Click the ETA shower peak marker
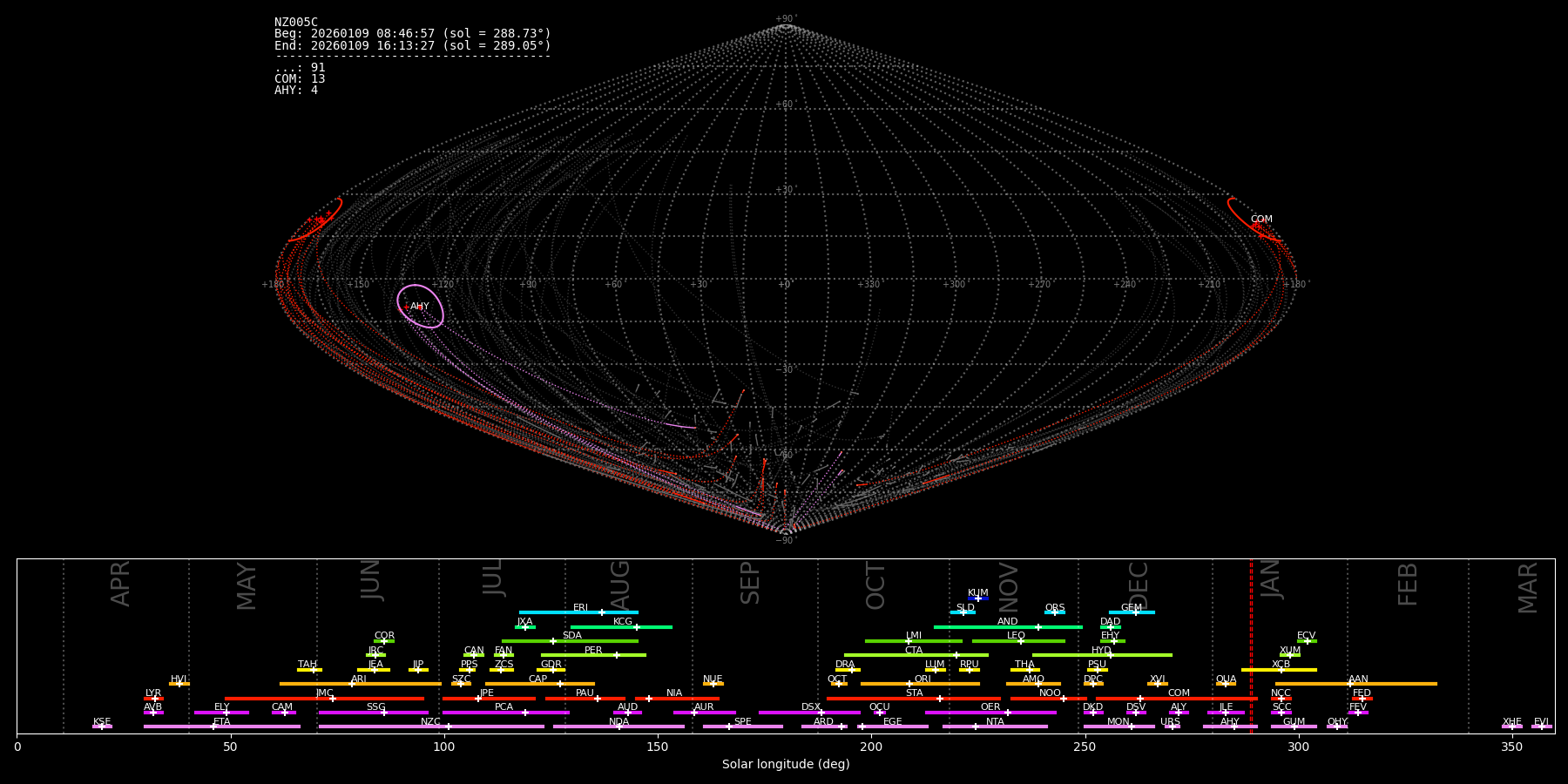The width and height of the screenshot is (1568, 784). click(x=213, y=727)
